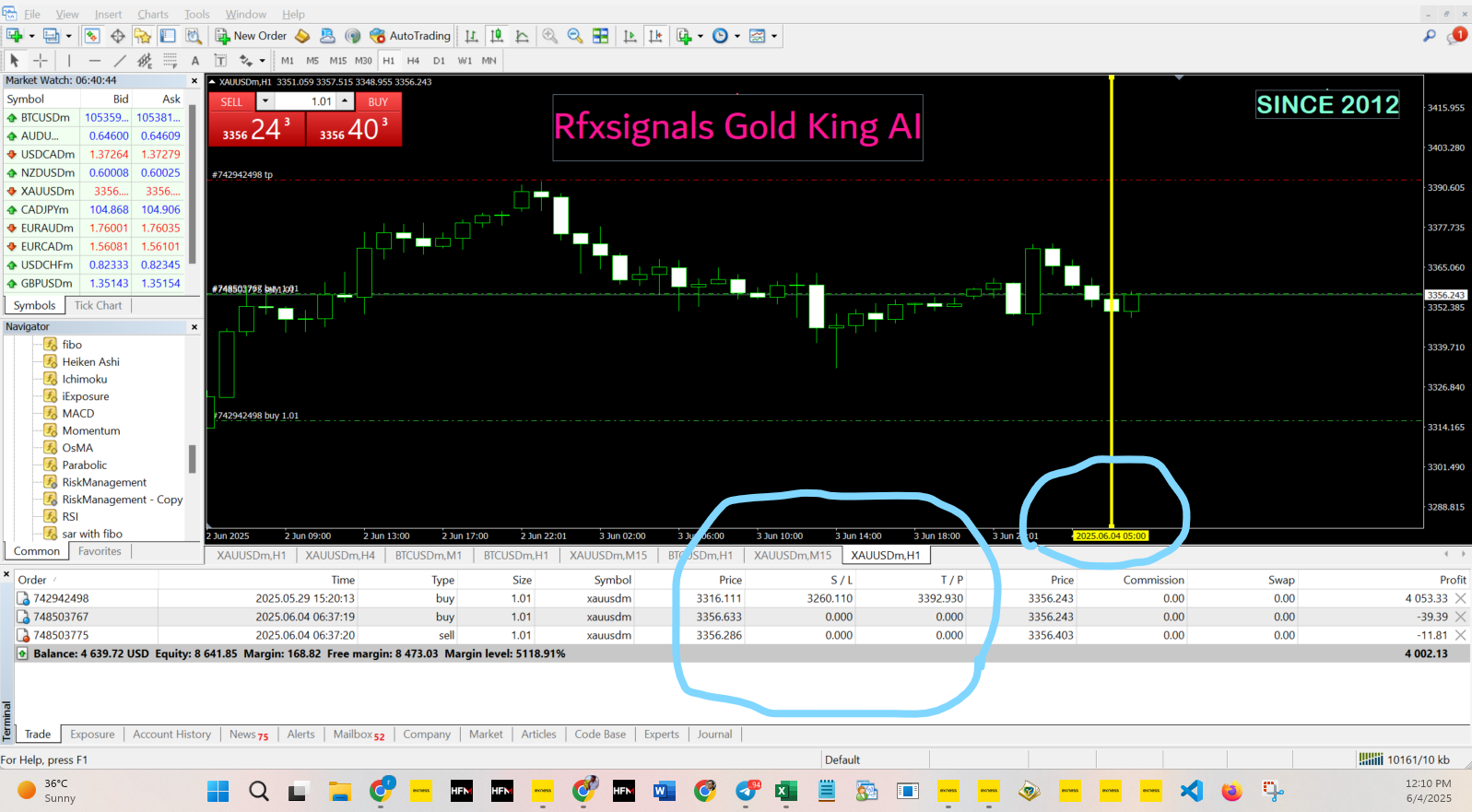Click the Market Watch vertical scrollbar
Screen dimensions: 1472x812
coord(193,184)
